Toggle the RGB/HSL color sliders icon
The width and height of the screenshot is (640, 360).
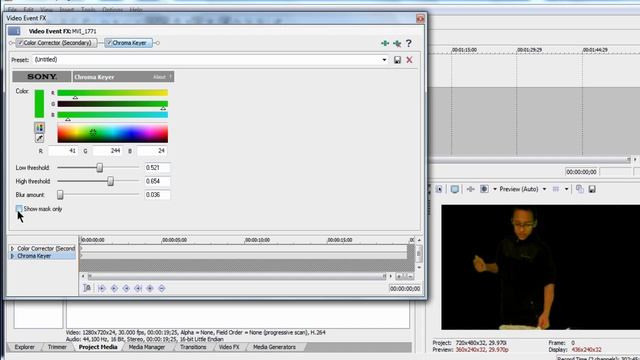click(39, 128)
